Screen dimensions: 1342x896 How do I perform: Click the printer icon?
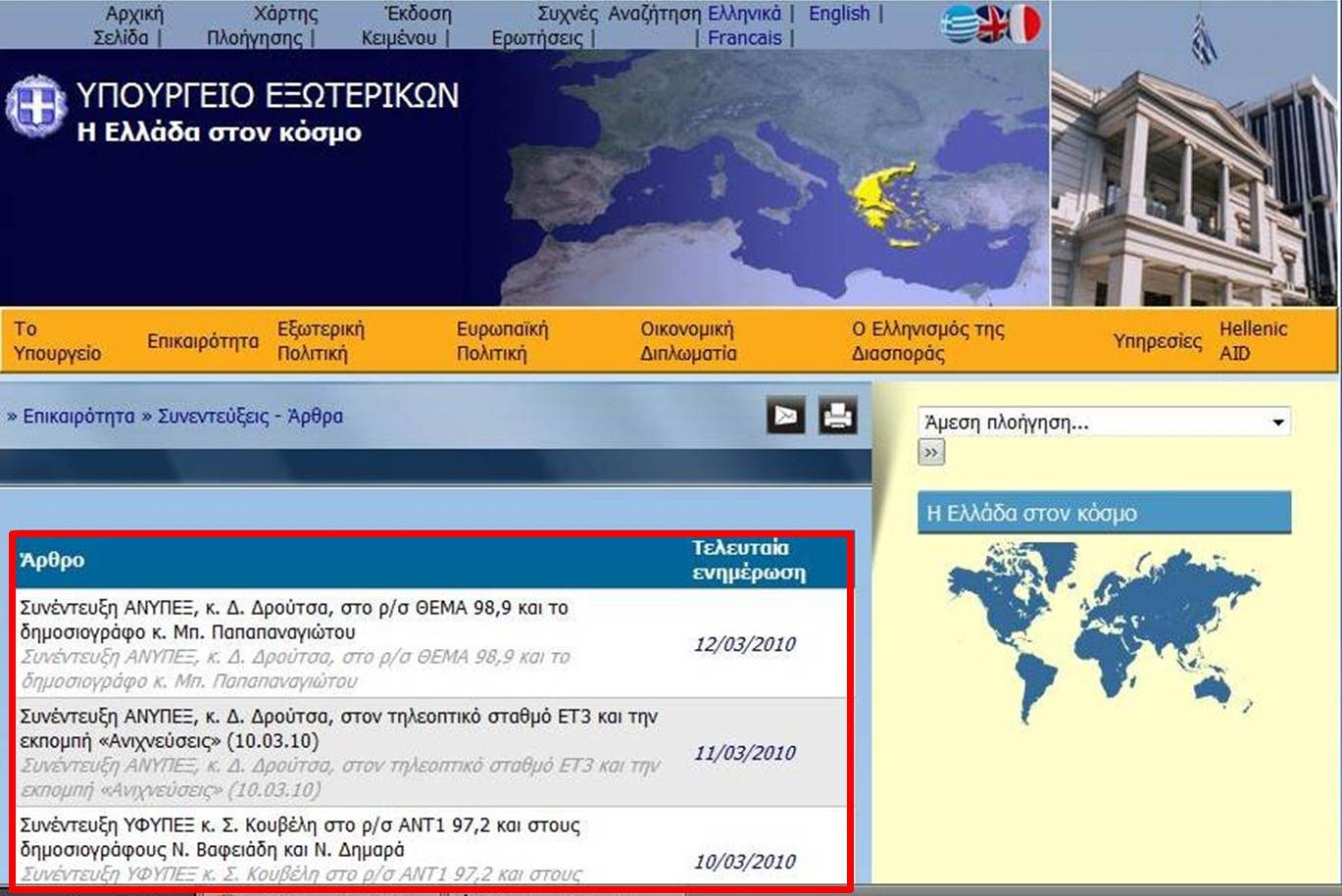click(838, 416)
